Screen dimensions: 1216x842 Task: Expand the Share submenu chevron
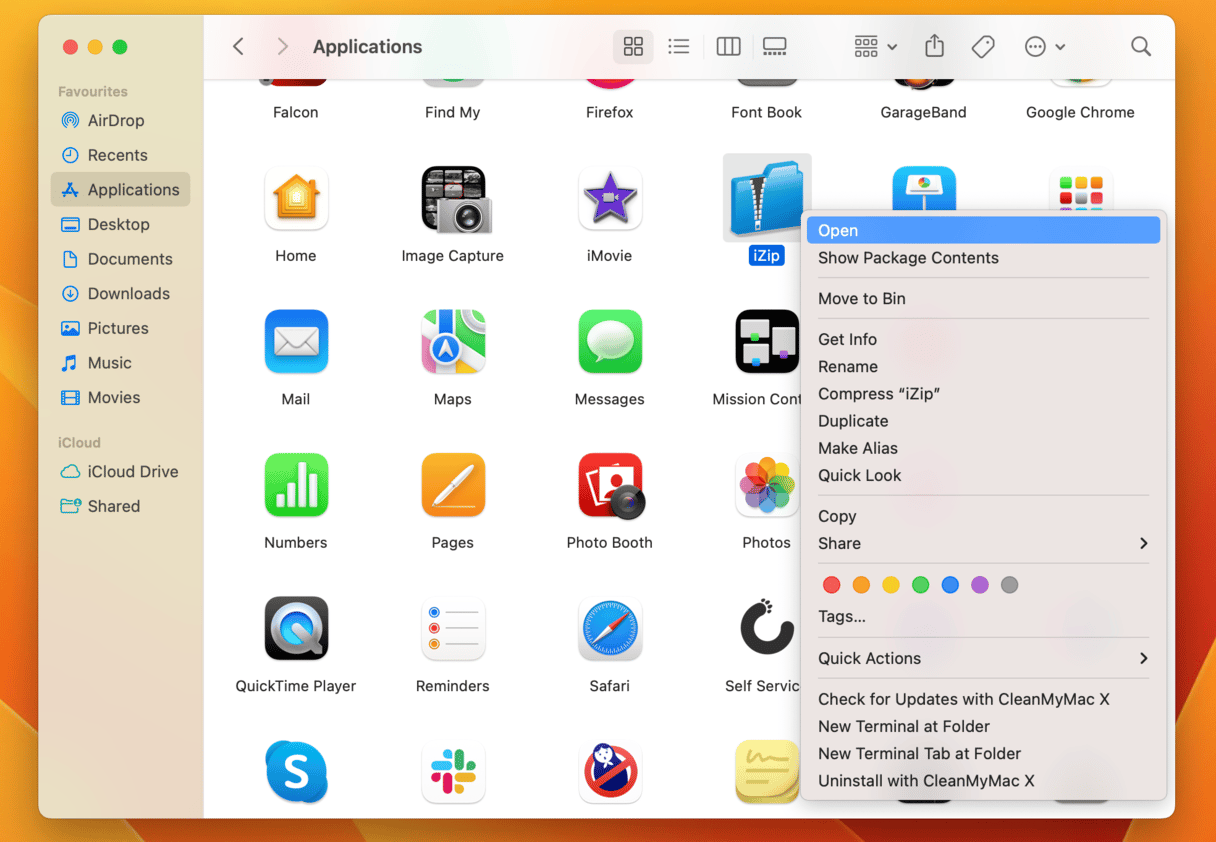click(1143, 543)
